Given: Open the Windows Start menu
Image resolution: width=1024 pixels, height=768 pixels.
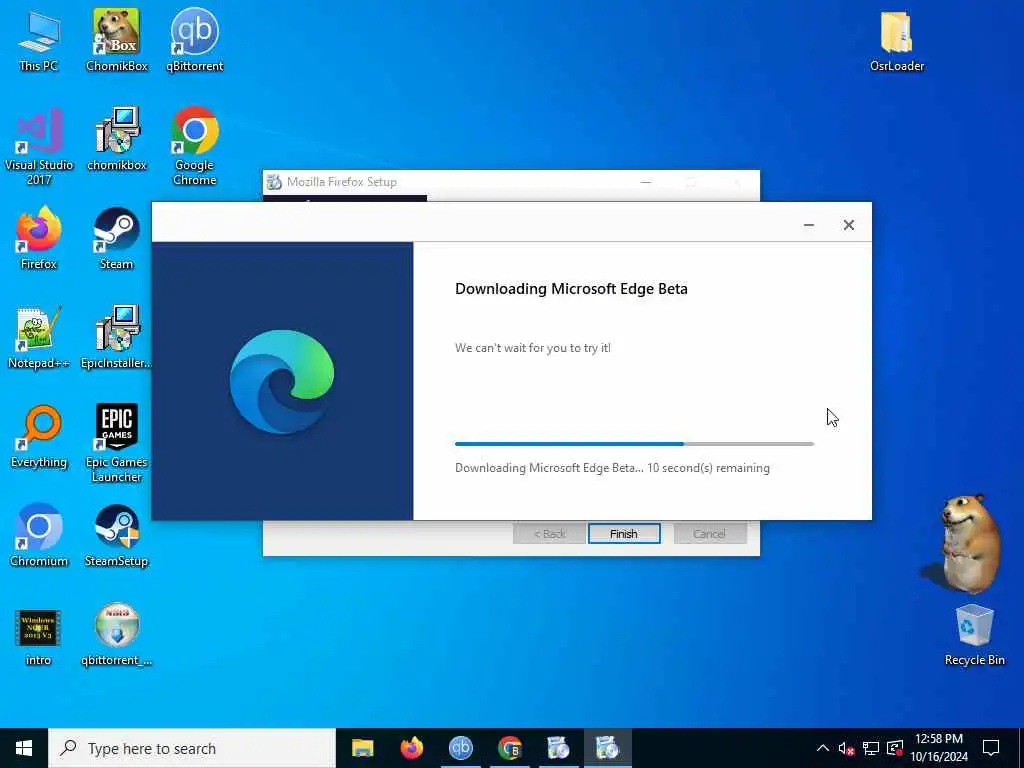Looking at the screenshot, I should 24,748.
